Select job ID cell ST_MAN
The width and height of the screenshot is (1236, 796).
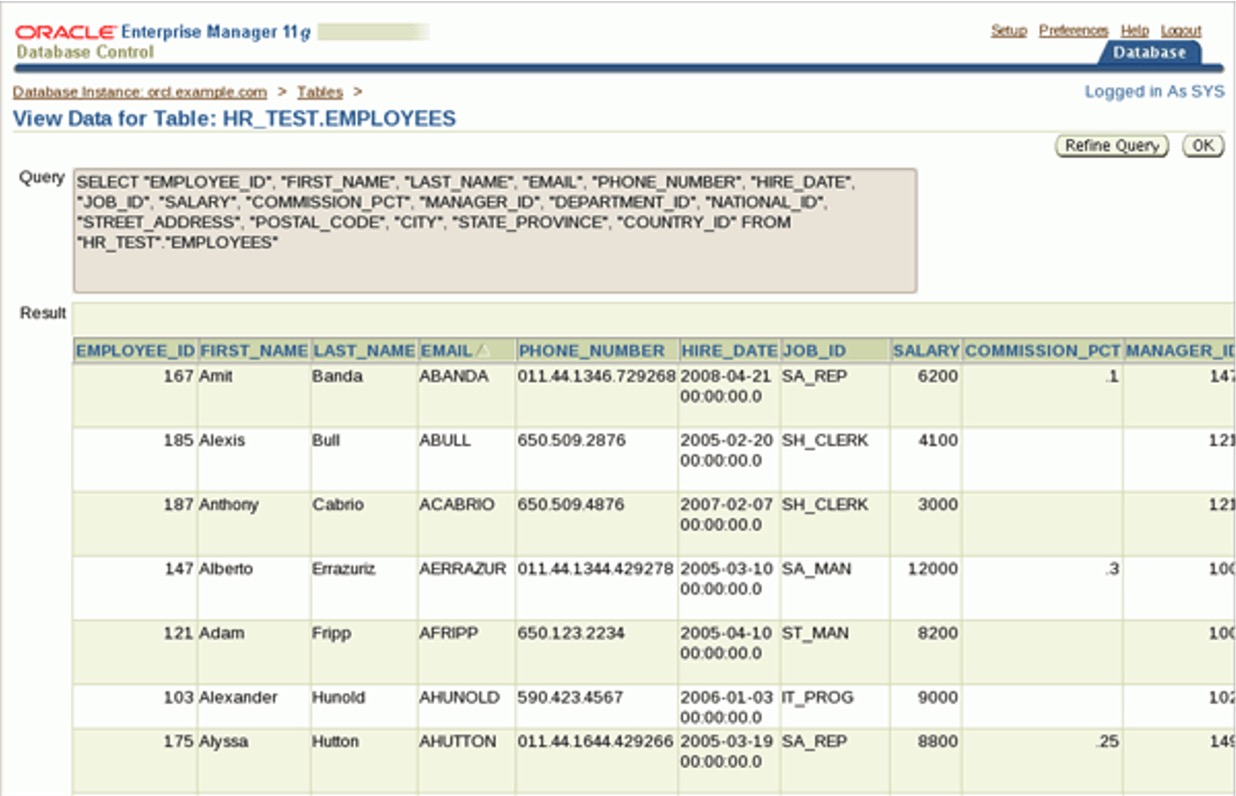[x=815, y=633]
